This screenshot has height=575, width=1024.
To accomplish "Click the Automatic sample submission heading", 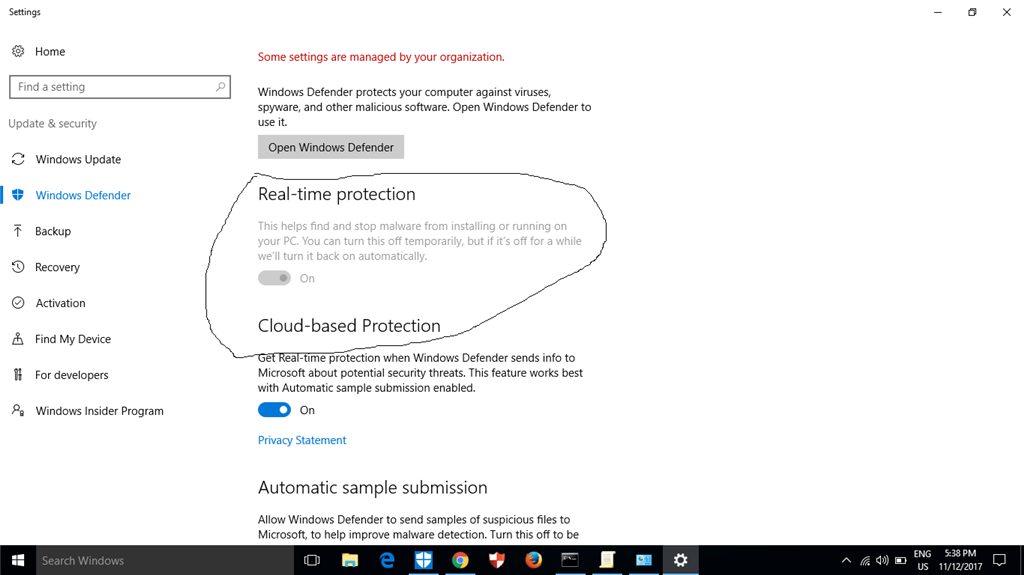I will click(x=372, y=487).
